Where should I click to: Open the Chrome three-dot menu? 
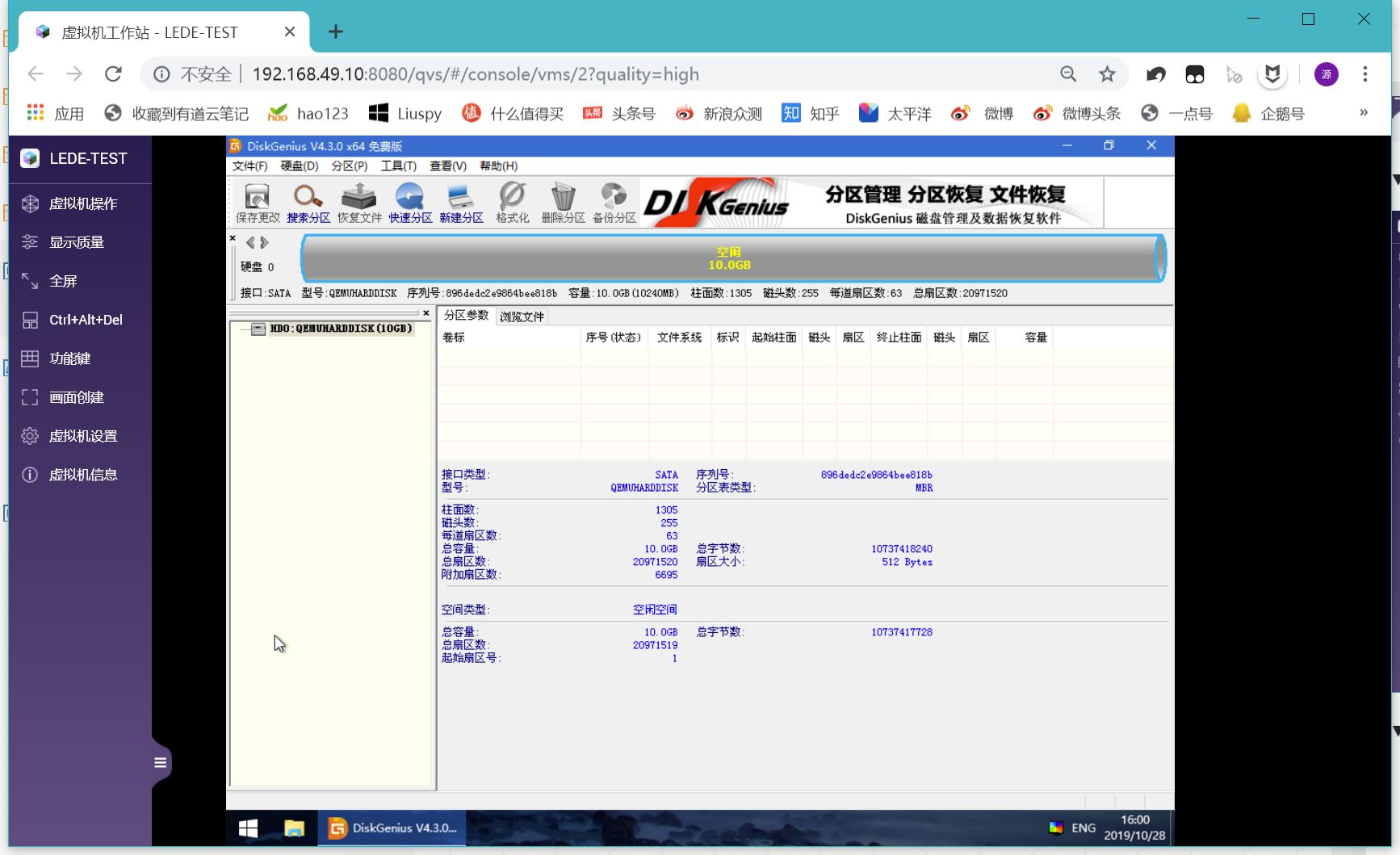click(1365, 74)
